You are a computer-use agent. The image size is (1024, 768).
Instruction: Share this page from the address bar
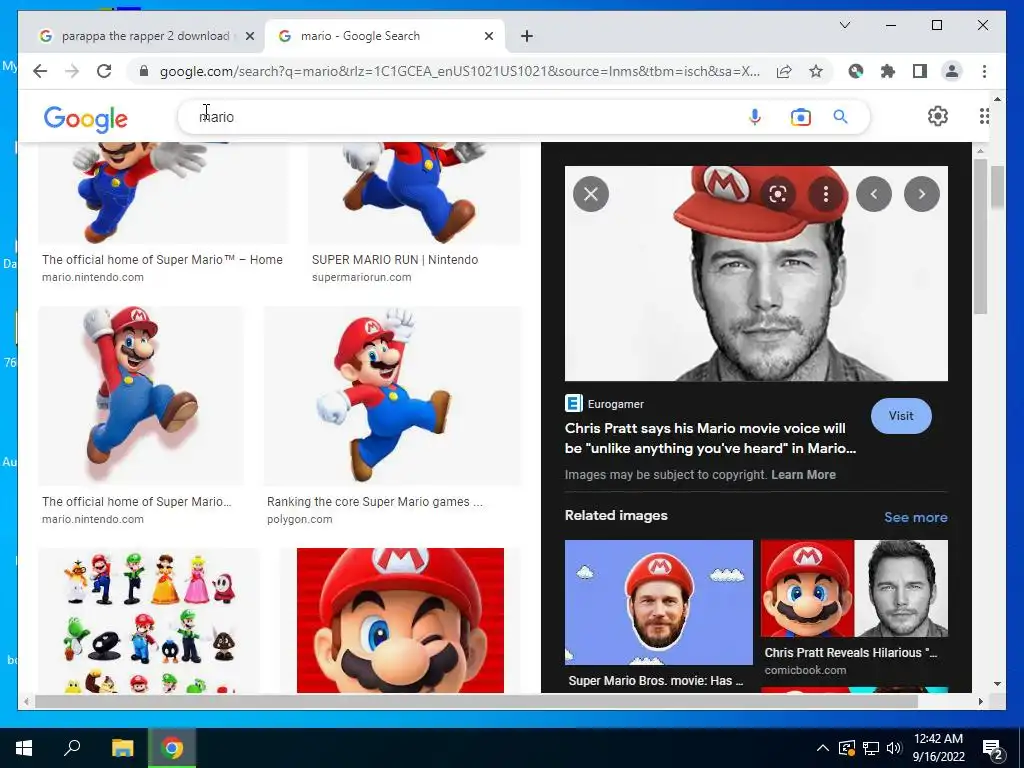784,71
